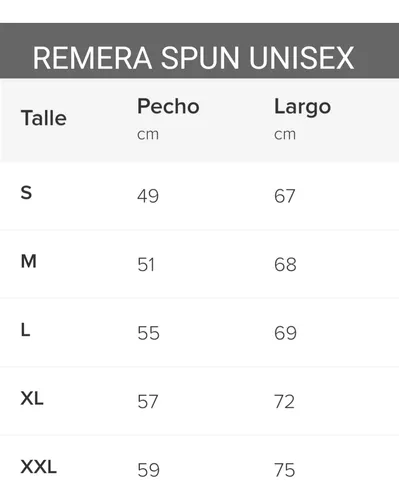Select the Talle column header
The image size is (399, 500).
click(x=44, y=118)
